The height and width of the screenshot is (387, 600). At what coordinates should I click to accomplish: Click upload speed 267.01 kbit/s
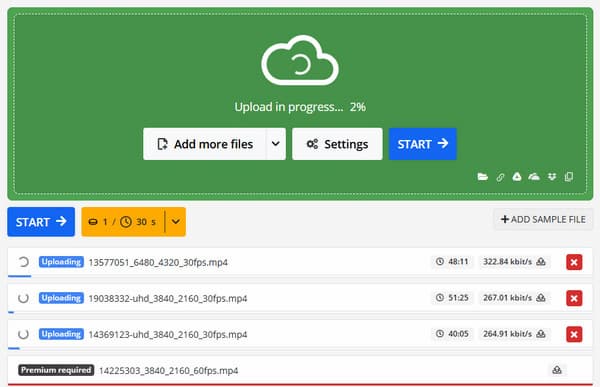(514, 297)
